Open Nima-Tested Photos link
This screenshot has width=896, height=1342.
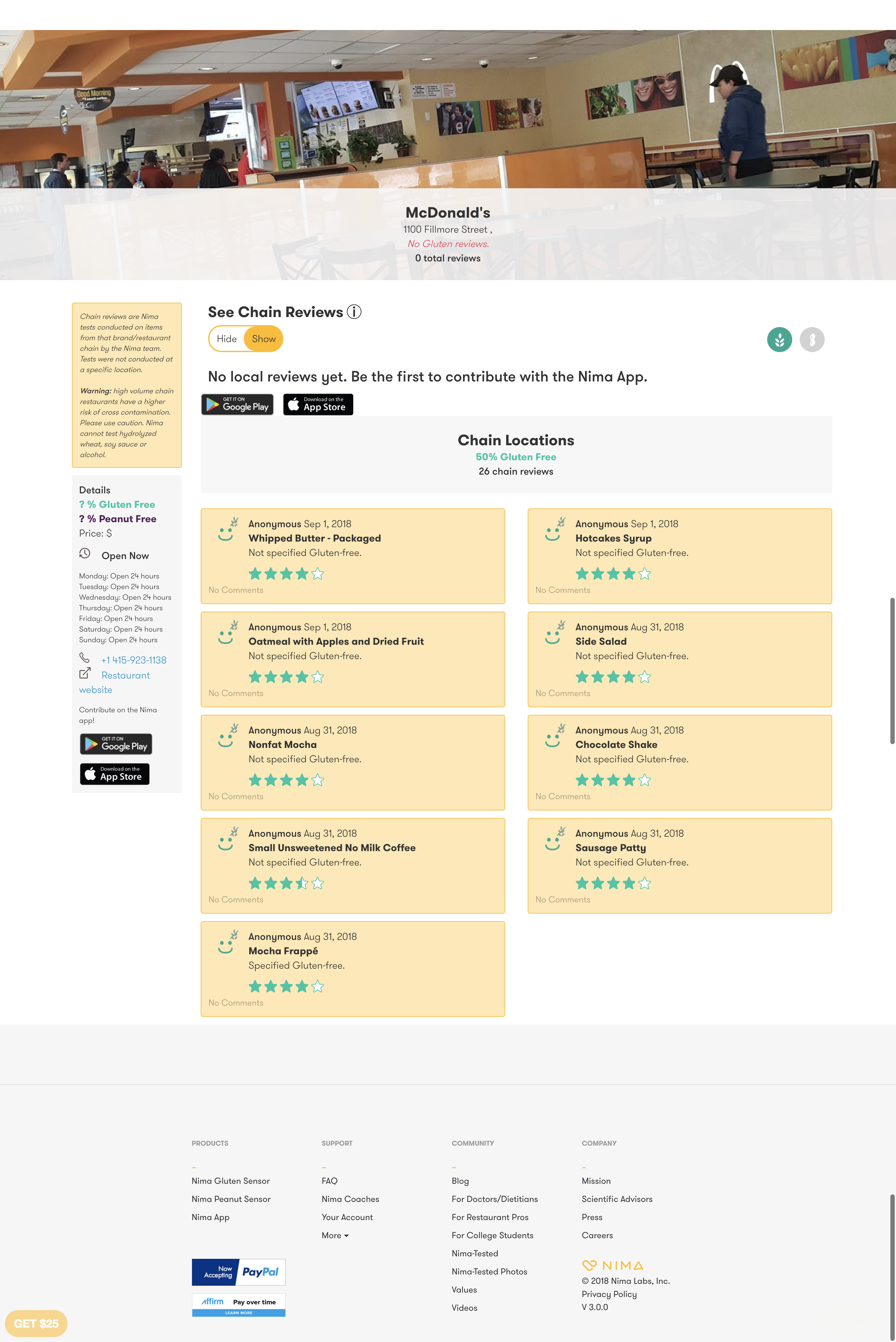coord(489,1272)
